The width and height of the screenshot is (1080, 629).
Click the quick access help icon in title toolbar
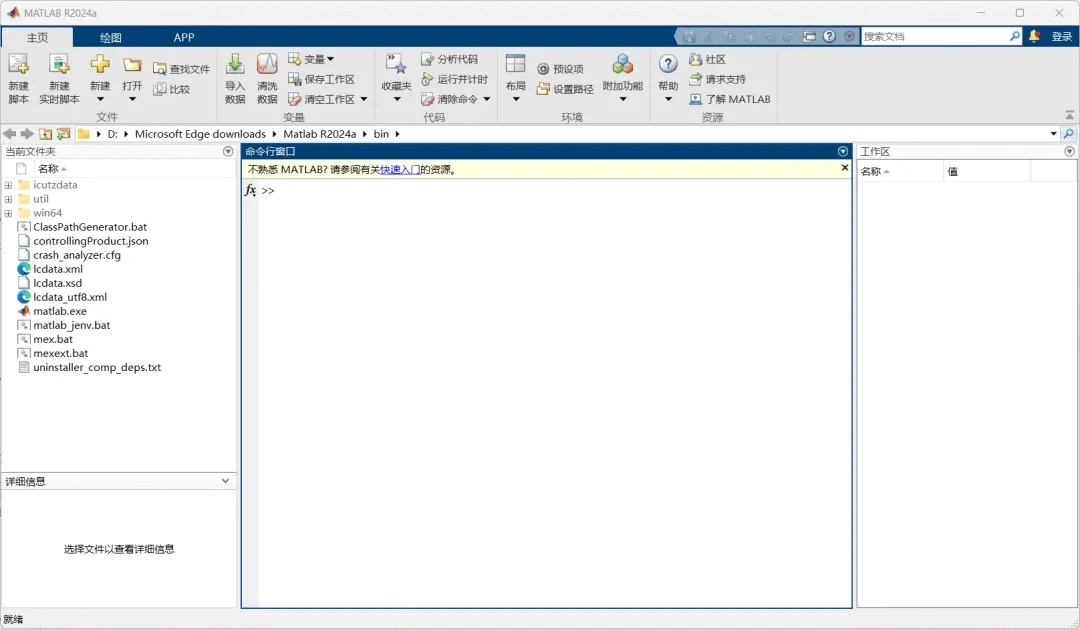tap(829, 37)
